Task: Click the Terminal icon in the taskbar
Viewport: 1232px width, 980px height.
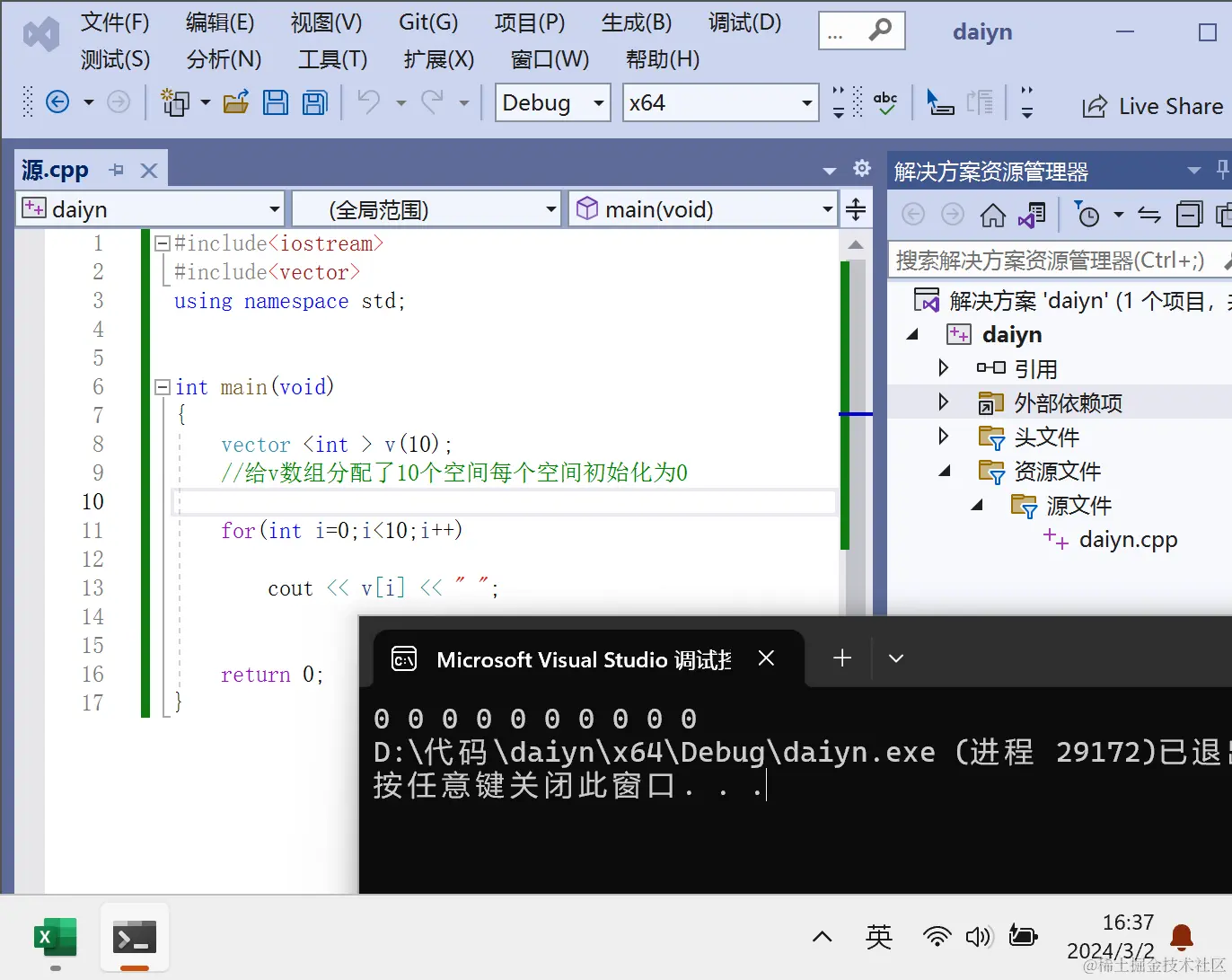Action: [135, 939]
